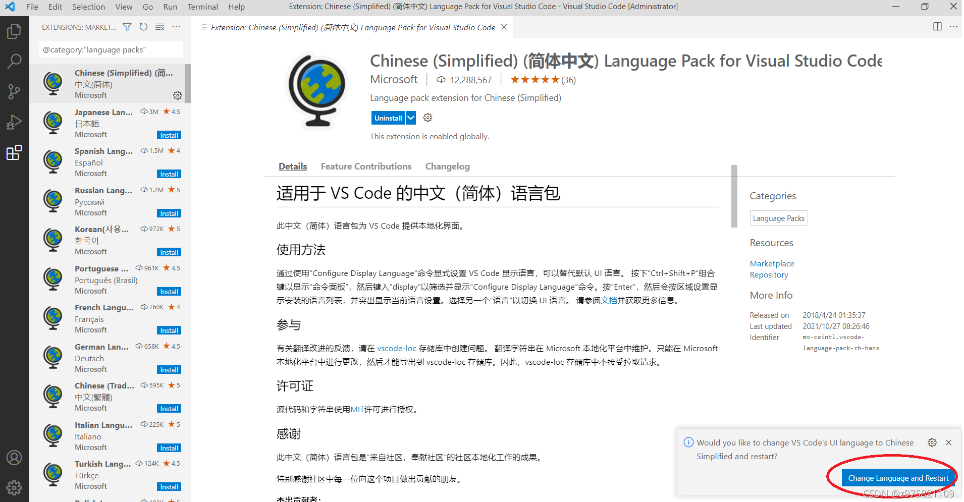
Task: Dismiss the language change notification
Action: (949, 442)
